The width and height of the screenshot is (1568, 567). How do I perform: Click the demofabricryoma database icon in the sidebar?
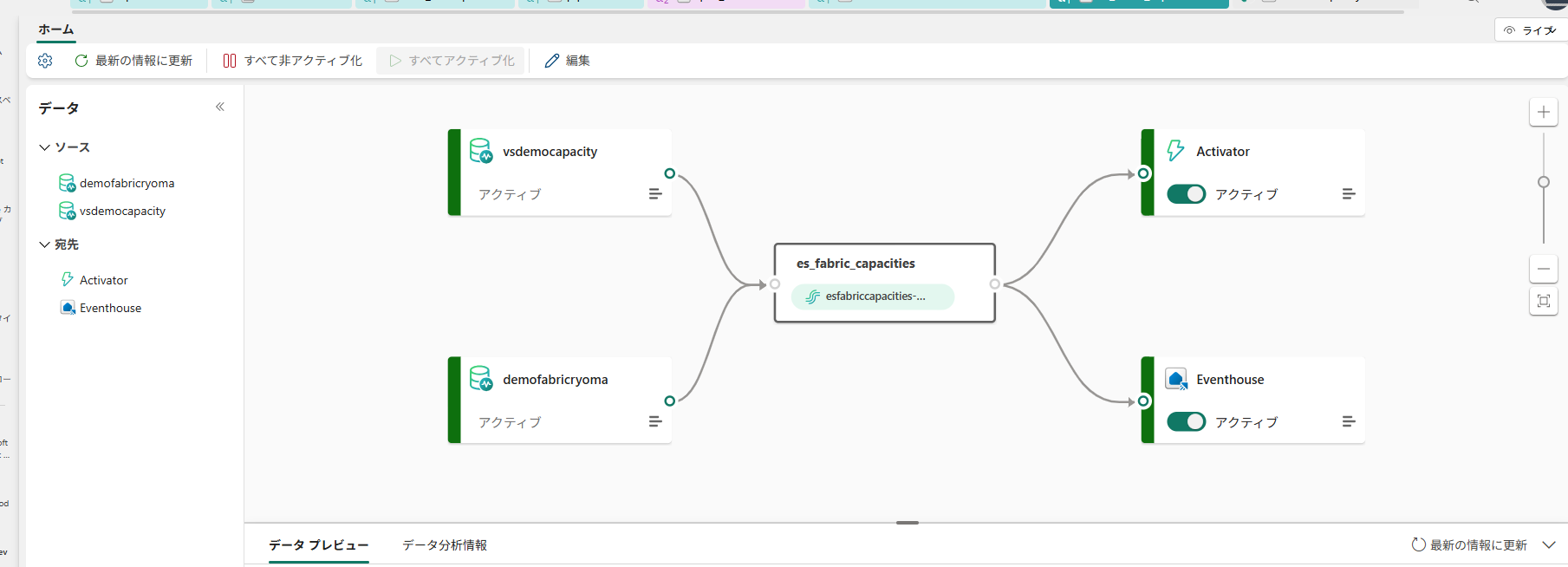(x=67, y=183)
